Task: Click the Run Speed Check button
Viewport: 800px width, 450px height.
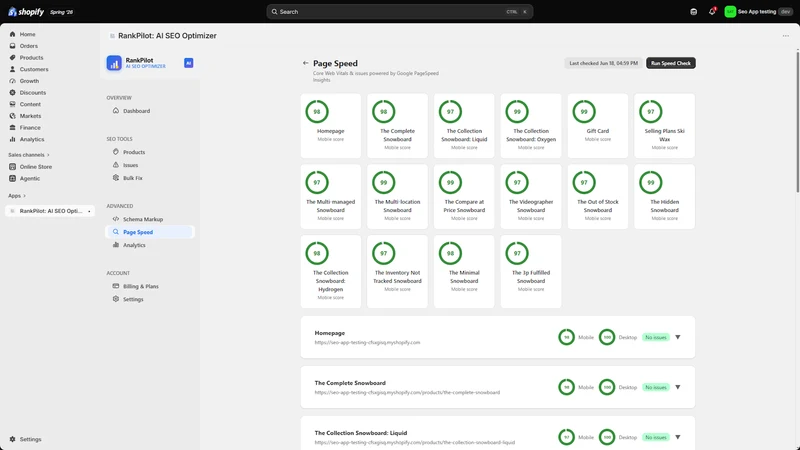Action: (670, 63)
